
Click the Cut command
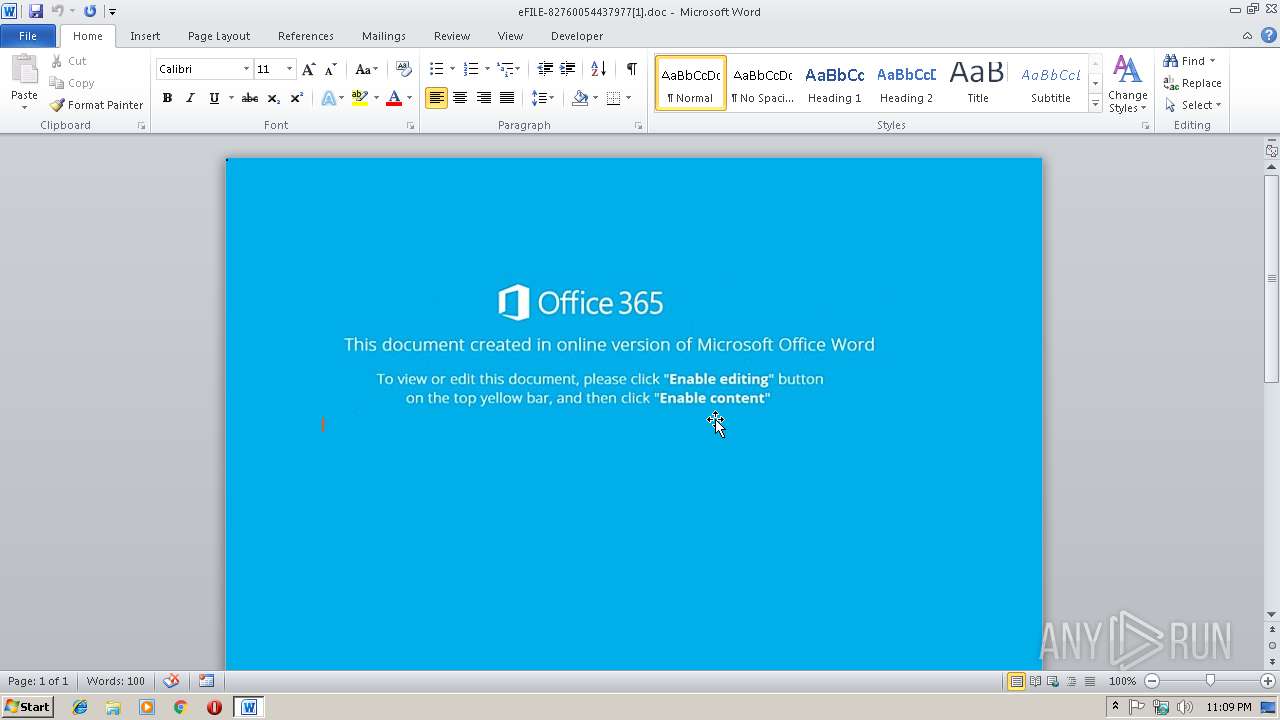69,61
